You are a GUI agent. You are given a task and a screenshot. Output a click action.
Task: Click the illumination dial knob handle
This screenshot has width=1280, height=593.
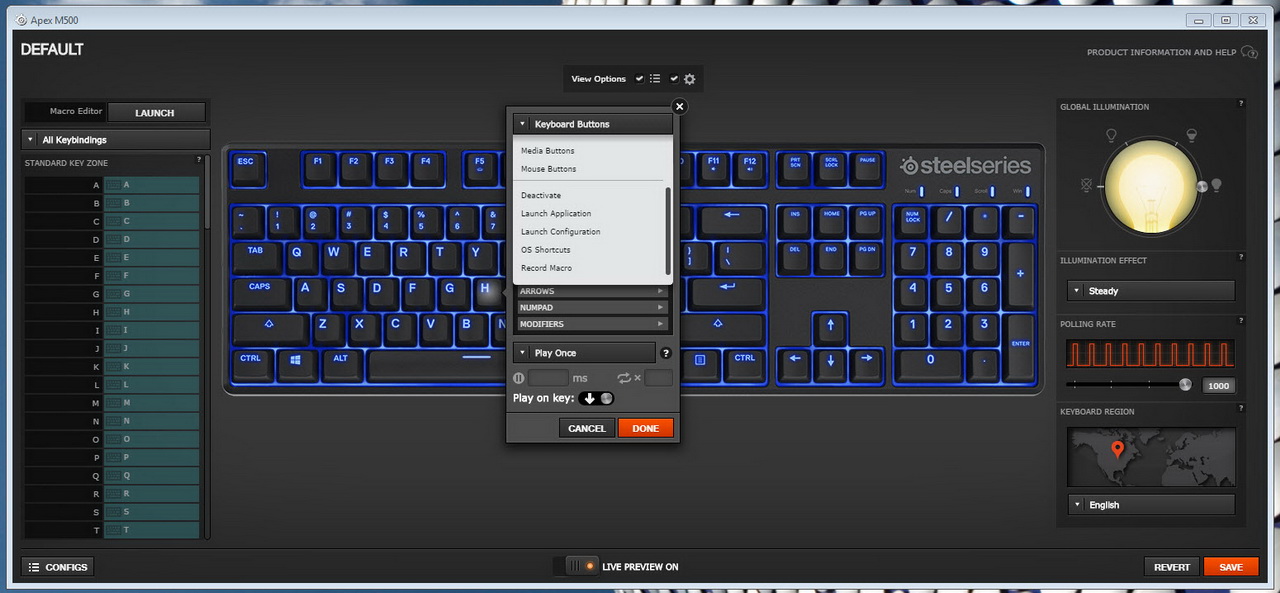(x=1202, y=185)
